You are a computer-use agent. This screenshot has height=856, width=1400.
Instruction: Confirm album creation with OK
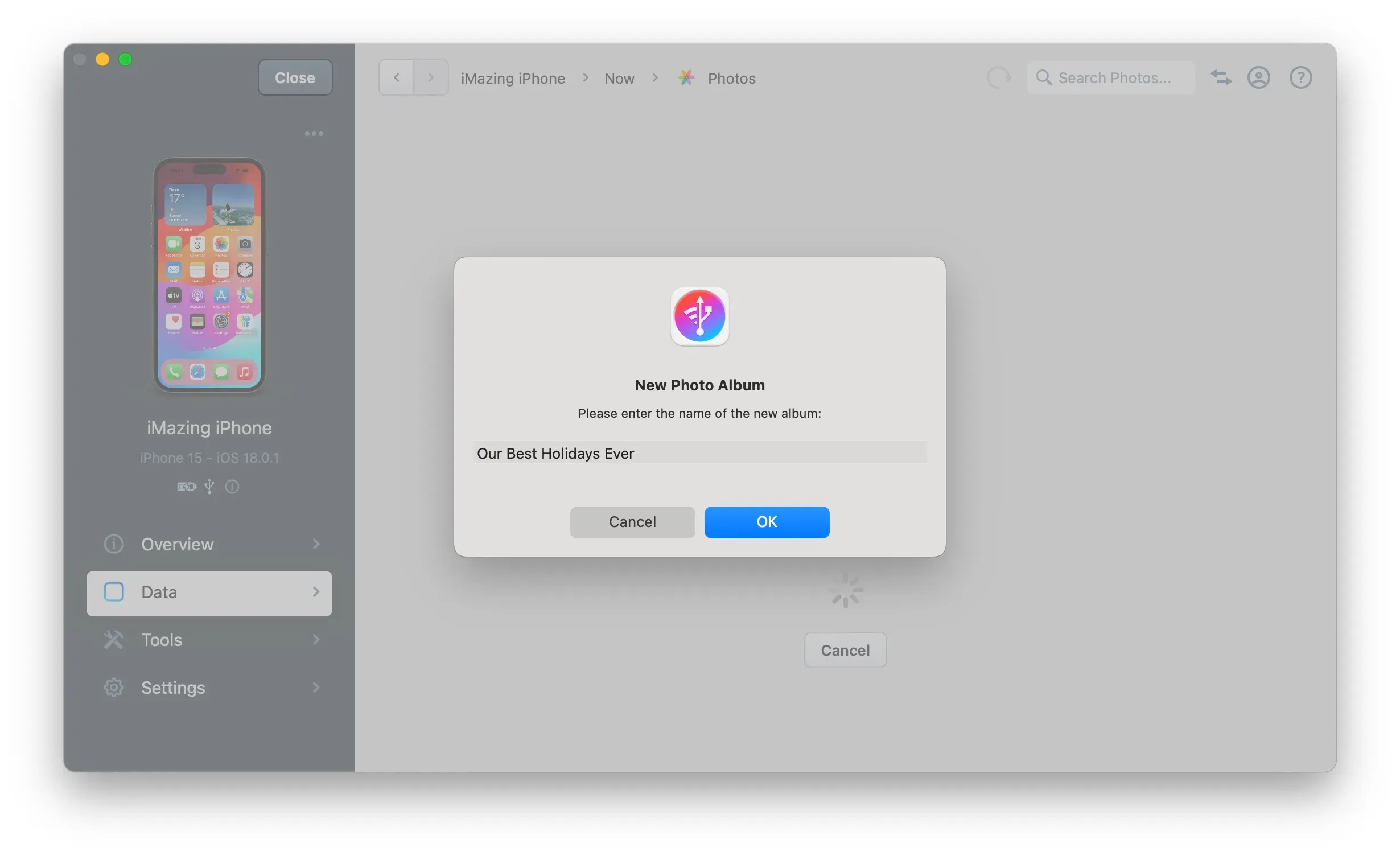pos(767,522)
